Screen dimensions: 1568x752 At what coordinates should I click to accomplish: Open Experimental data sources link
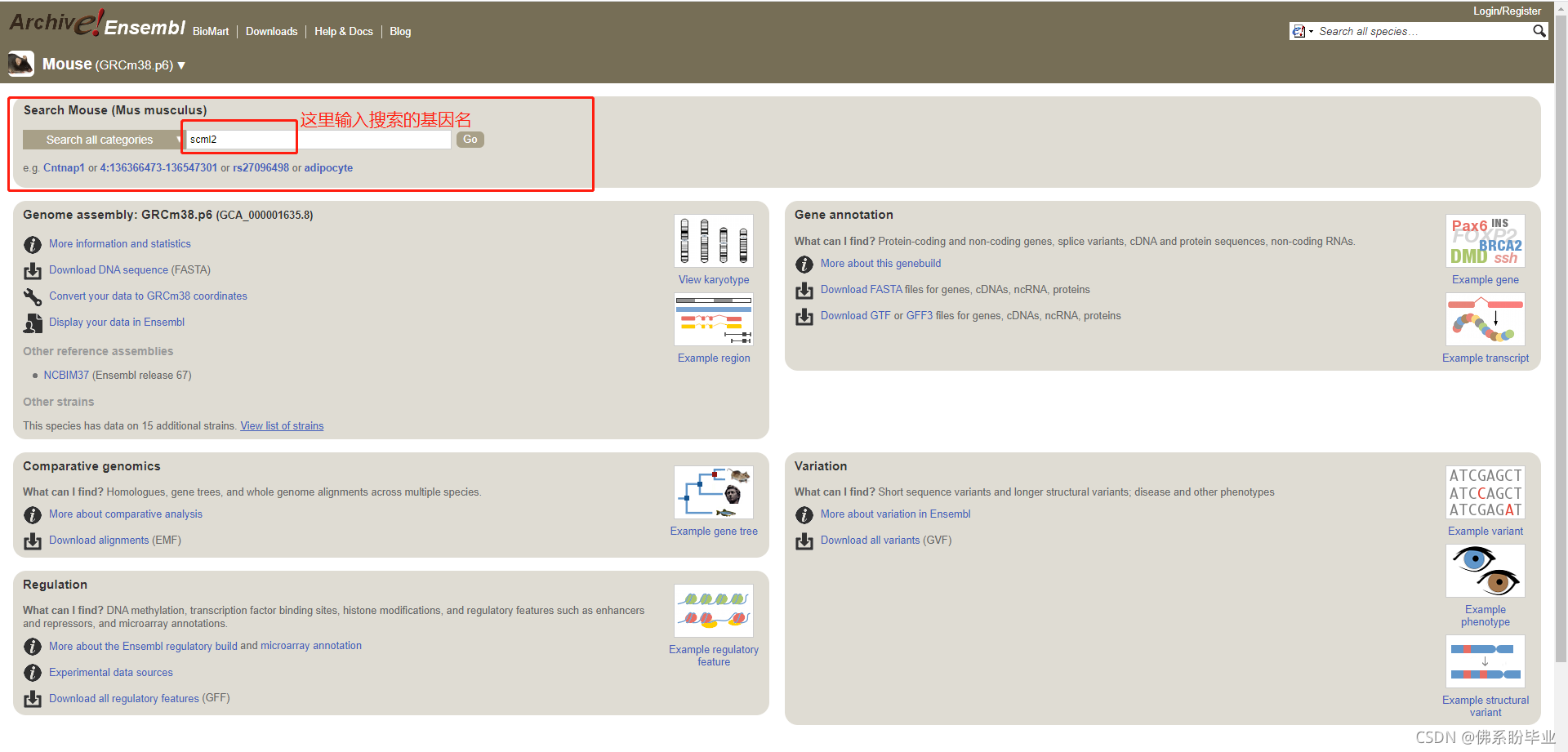click(x=111, y=672)
